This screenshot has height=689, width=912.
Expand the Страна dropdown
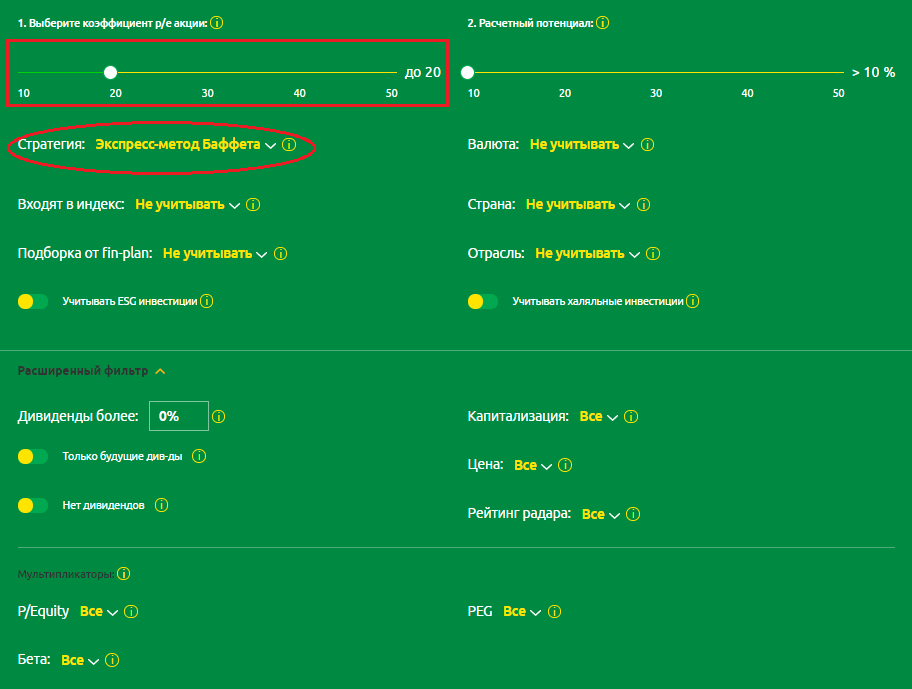point(578,205)
